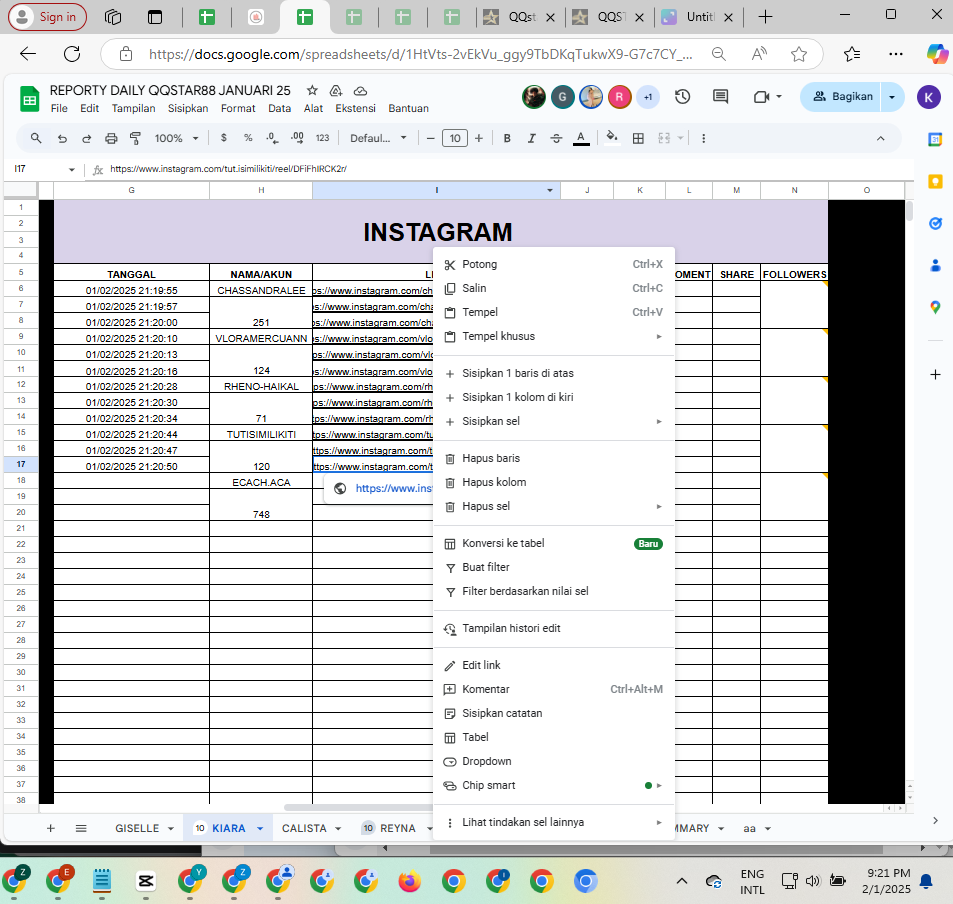
Task: Toggle italic formatting
Action: tap(531, 139)
